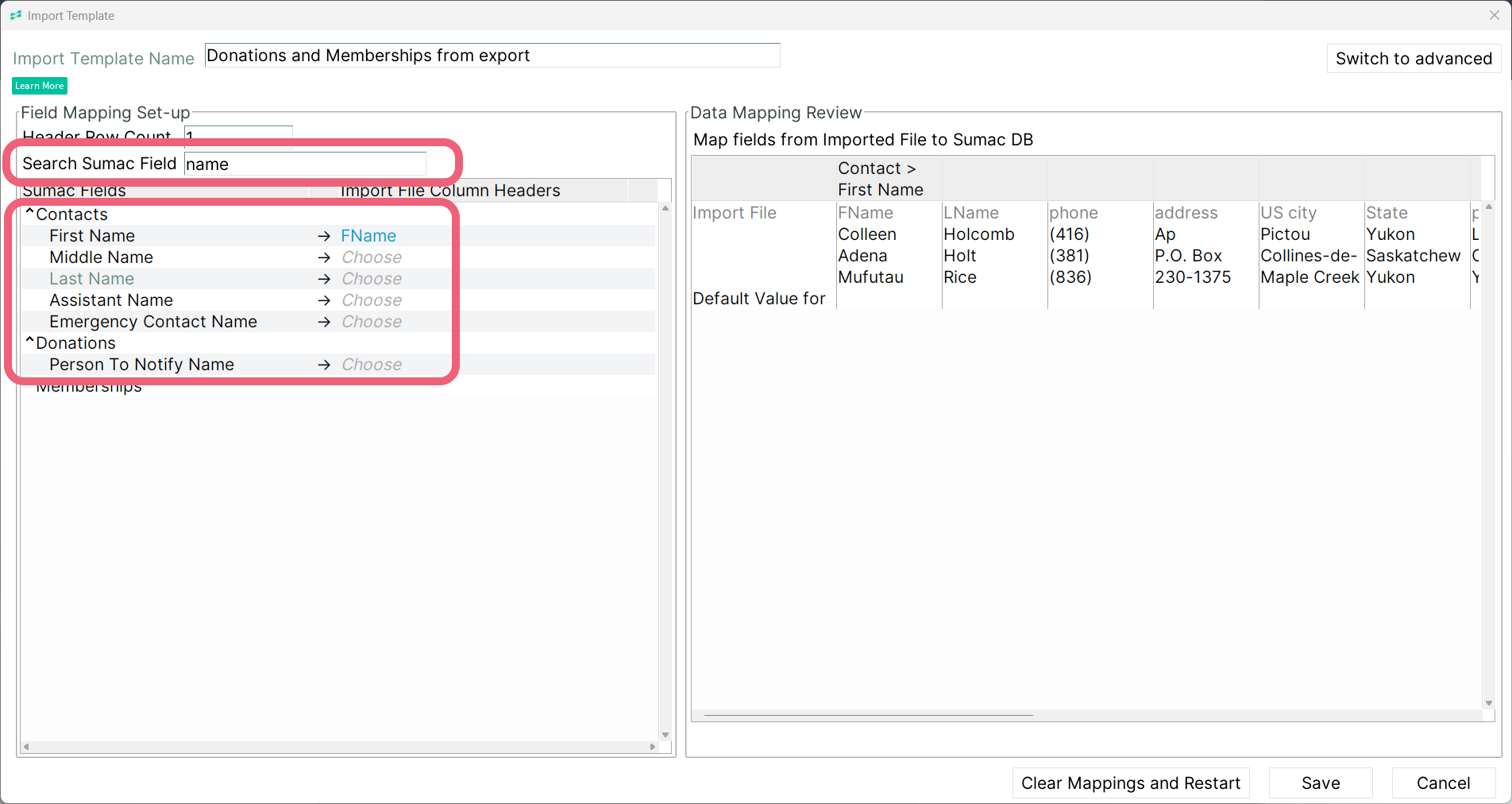This screenshot has width=1512, height=804.
Task: Click field list horizontal scrollbar right arrow
Action: 653,747
